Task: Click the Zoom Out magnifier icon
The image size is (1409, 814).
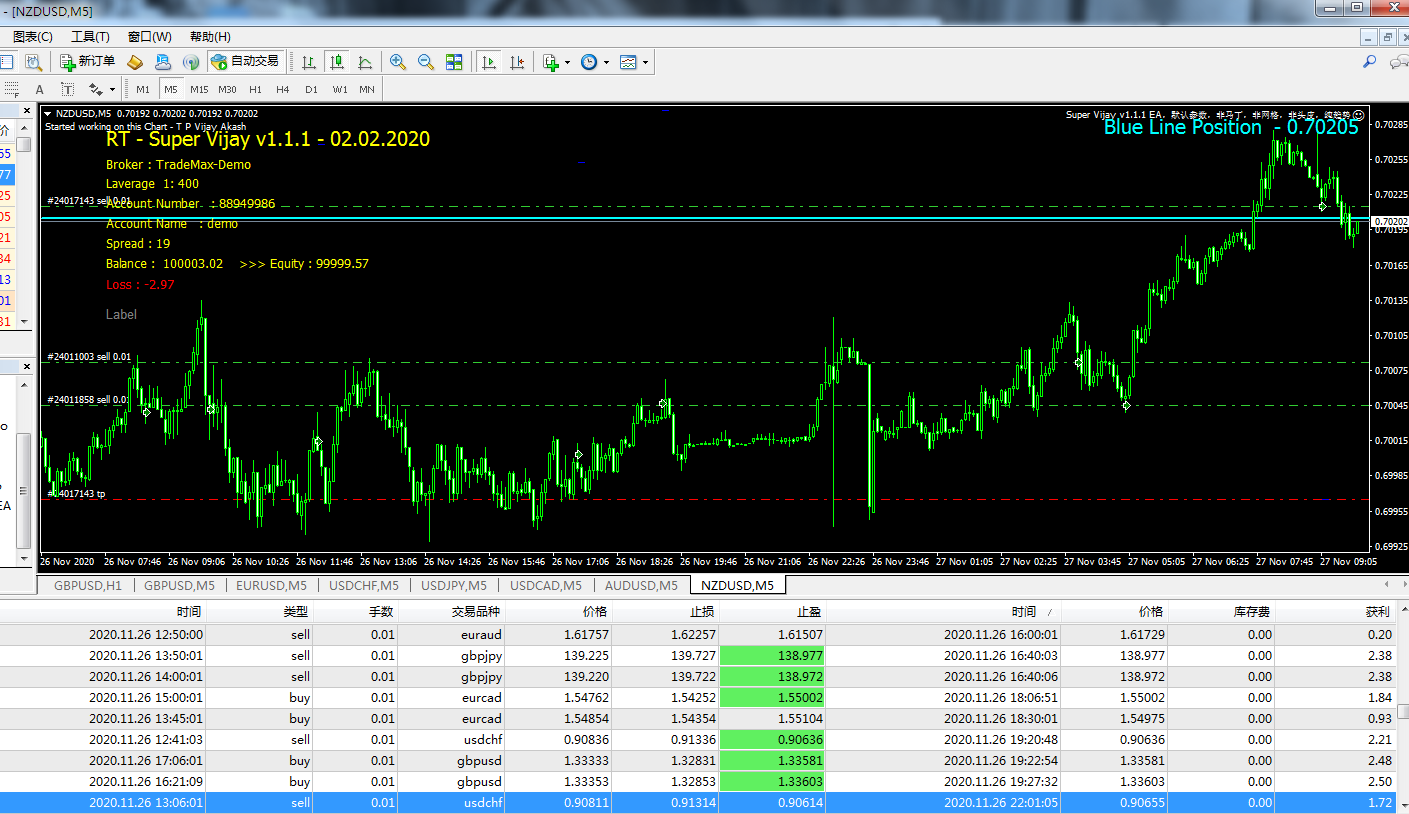Action: click(426, 62)
